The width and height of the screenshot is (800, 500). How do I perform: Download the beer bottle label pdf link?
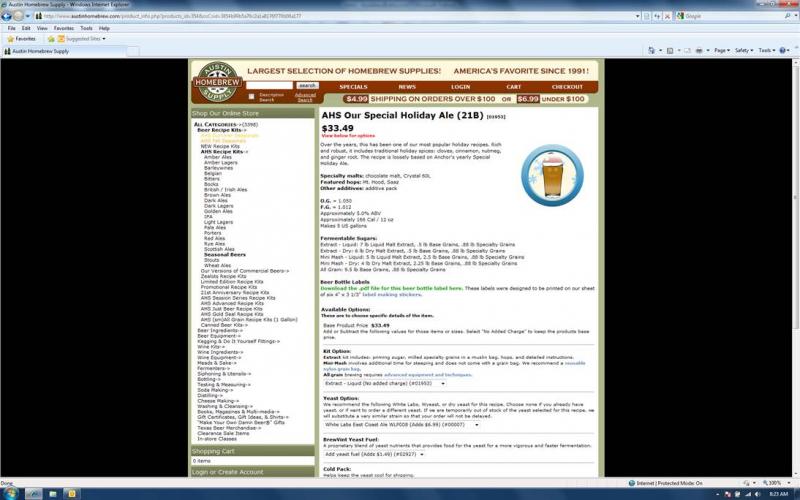(391, 288)
